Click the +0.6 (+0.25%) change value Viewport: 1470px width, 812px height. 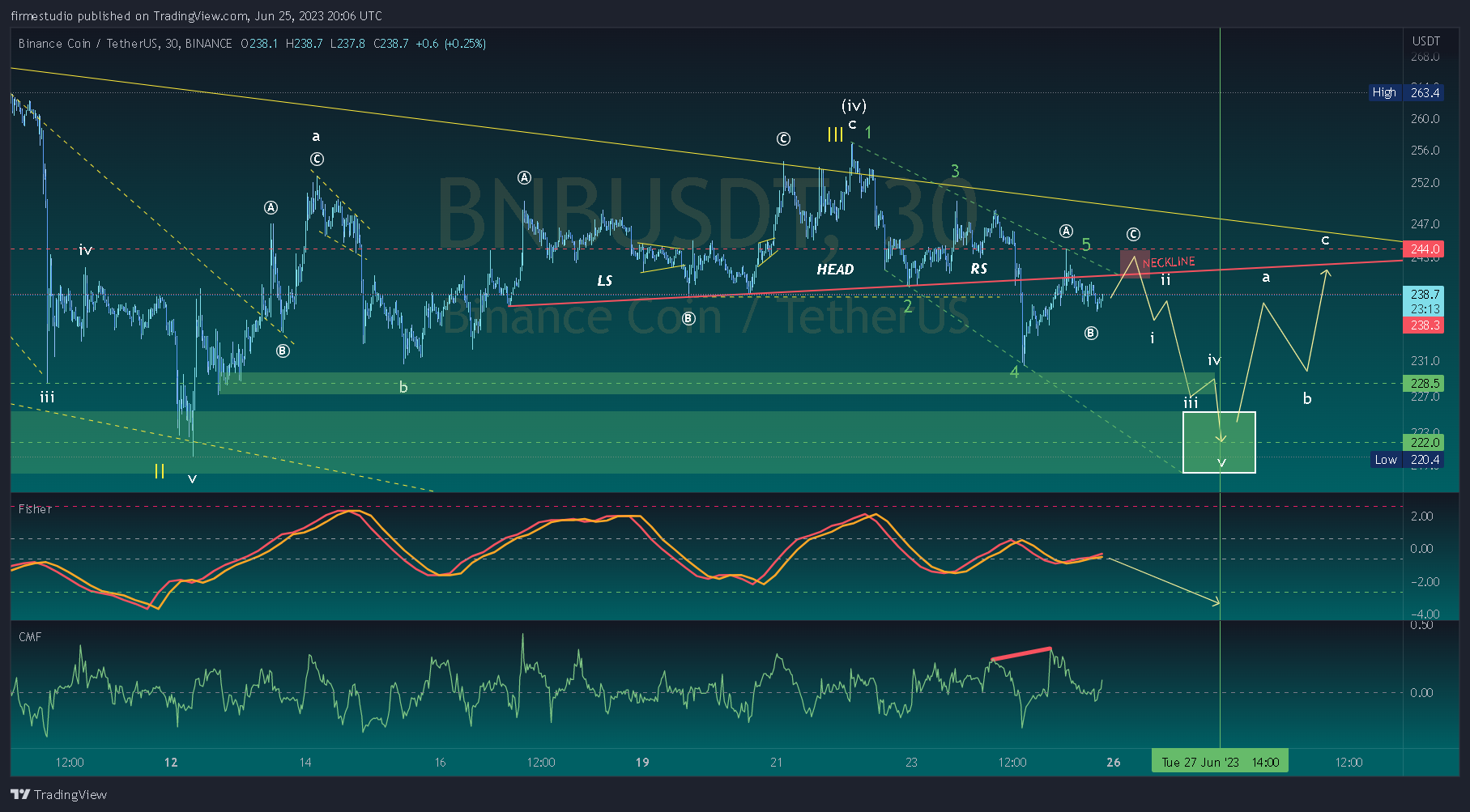click(450, 44)
